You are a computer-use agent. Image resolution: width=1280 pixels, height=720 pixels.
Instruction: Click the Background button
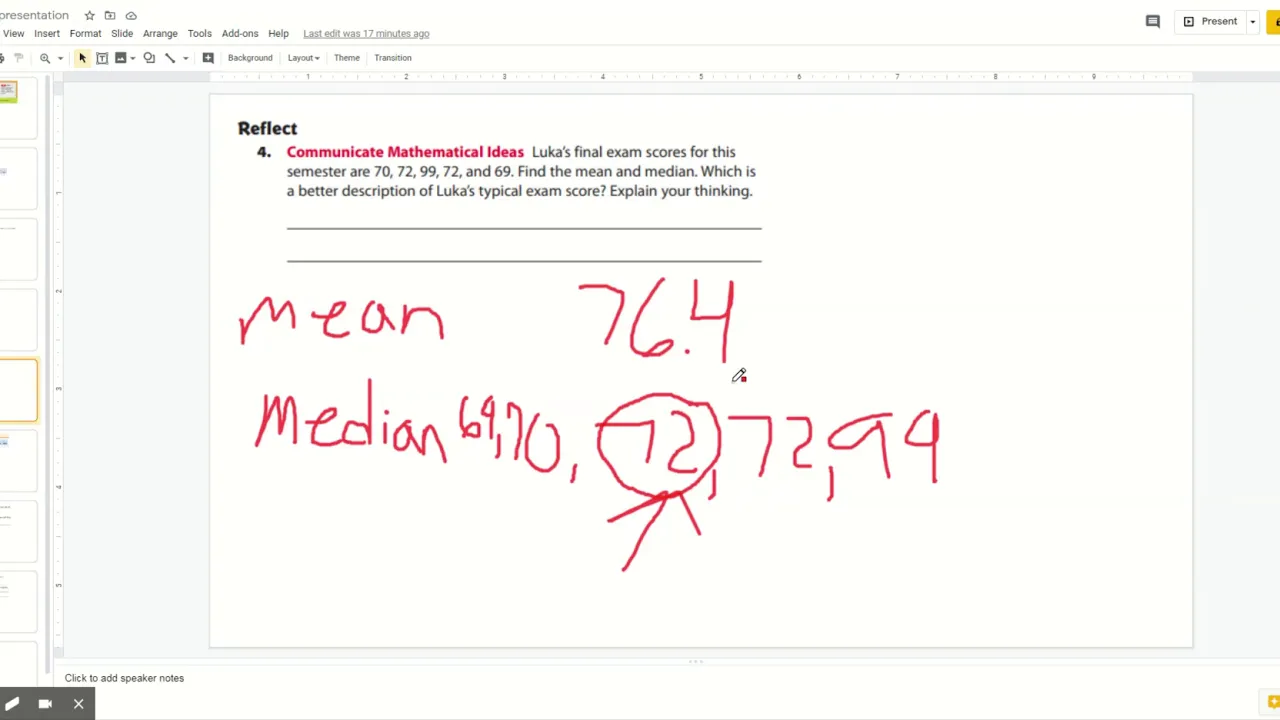click(250, 58)
